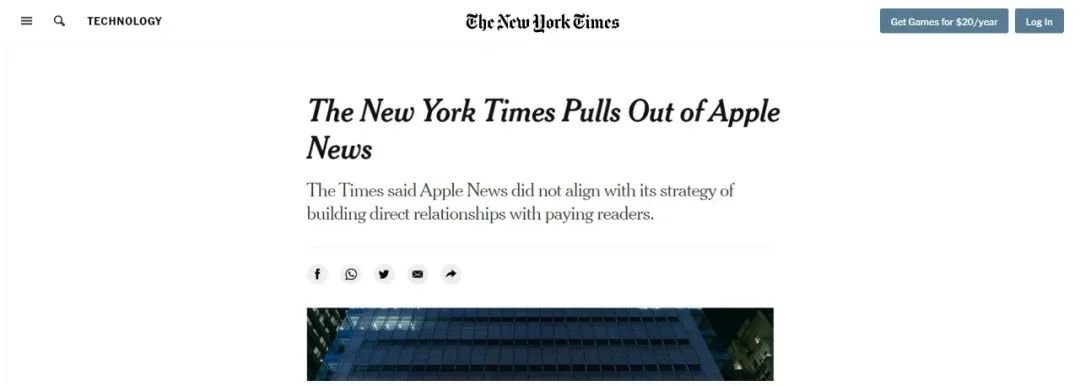This screenshot has height=386, width=1080.
Task: Click the word 'News' on headline's second line
Action: pyautogui.click(x=340, y=148)
